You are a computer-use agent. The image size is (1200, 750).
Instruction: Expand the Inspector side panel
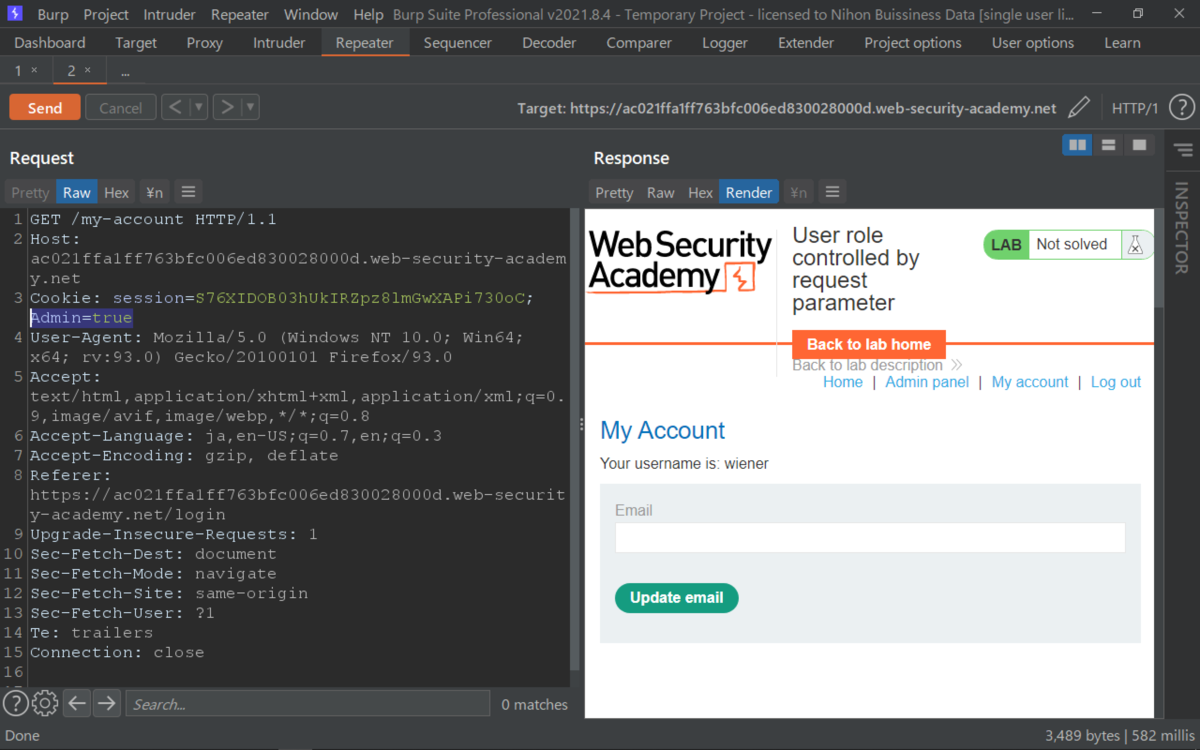(x=1181, y=228)
